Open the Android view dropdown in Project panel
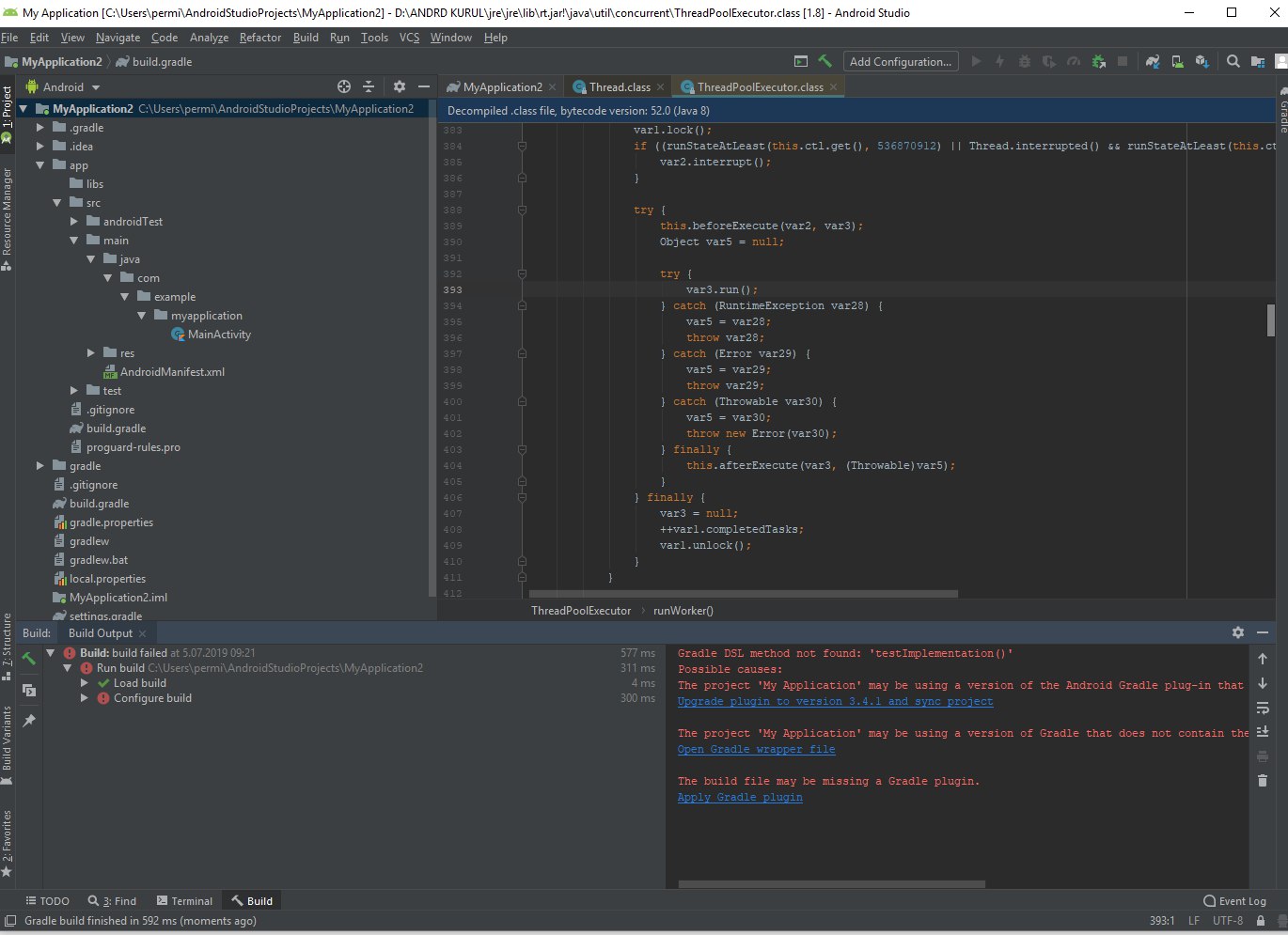 click(63, 86)
